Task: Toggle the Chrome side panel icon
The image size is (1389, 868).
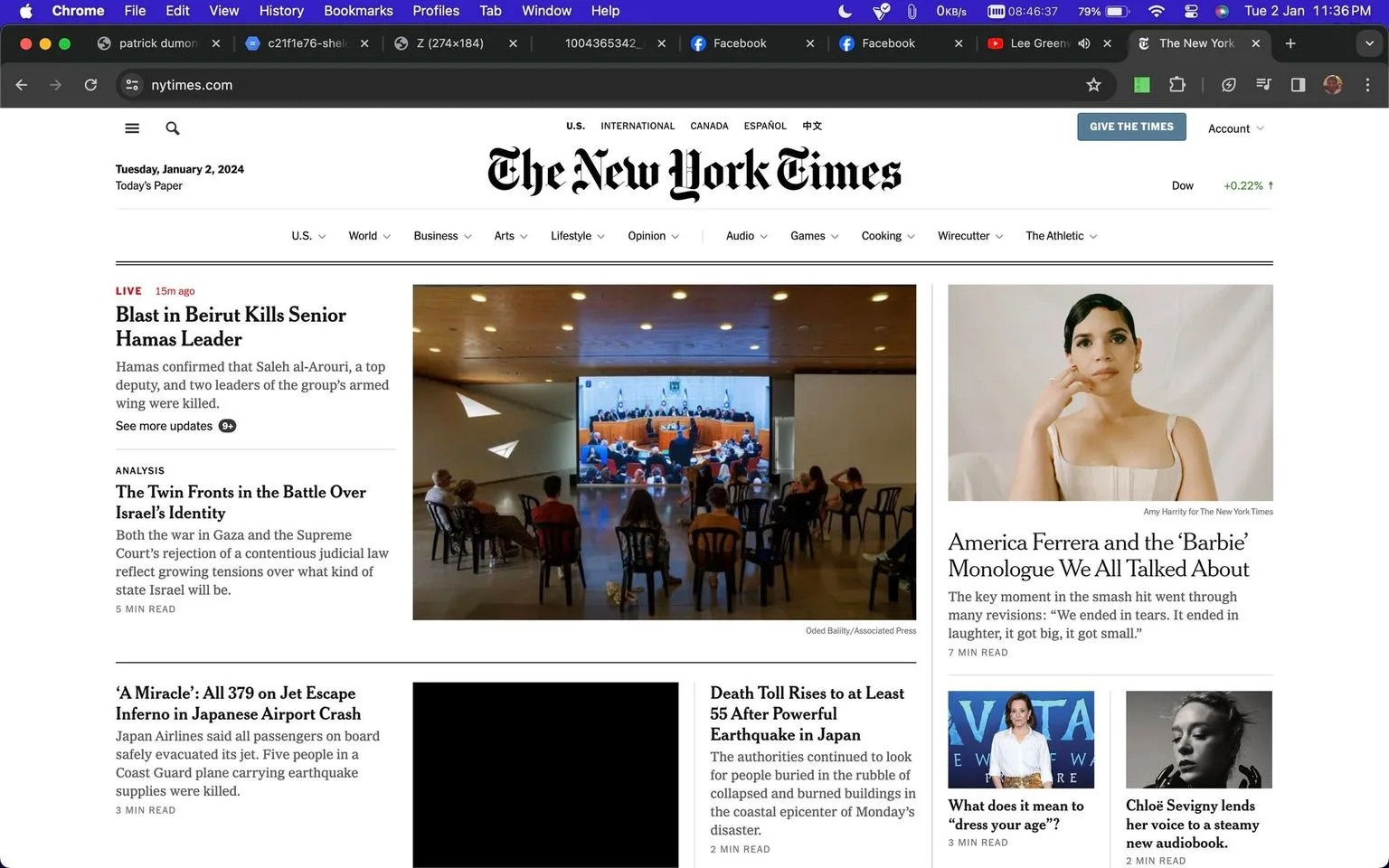Action: coord(1298,85)
